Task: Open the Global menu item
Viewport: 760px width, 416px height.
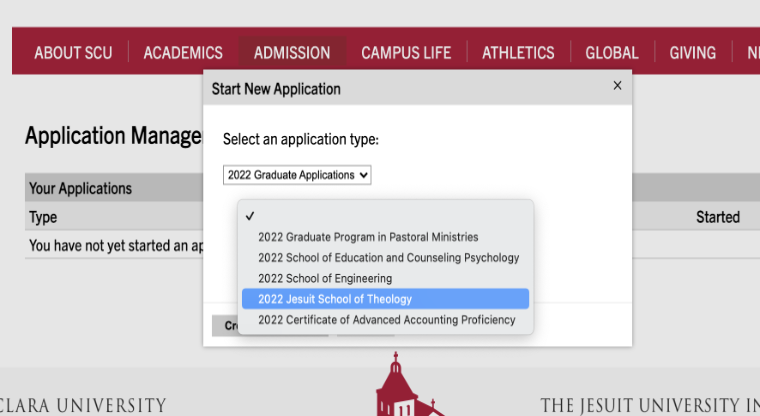Action: 612,53
